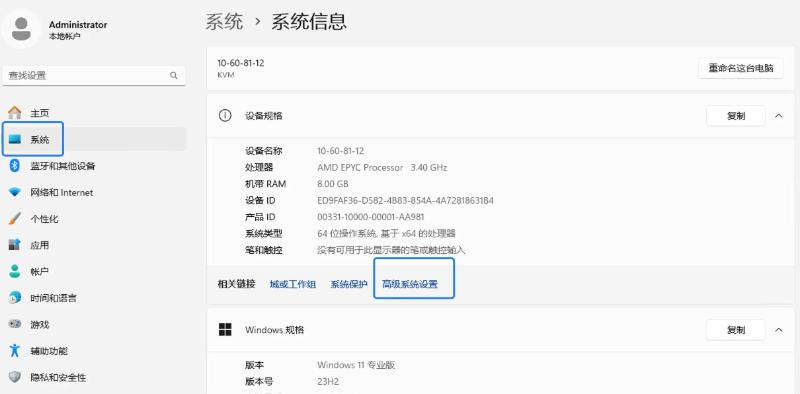Click the 隐私和安全性 shield icon
Image resolution: width=800 pixels, height=394 pixels.
point(15,377)
